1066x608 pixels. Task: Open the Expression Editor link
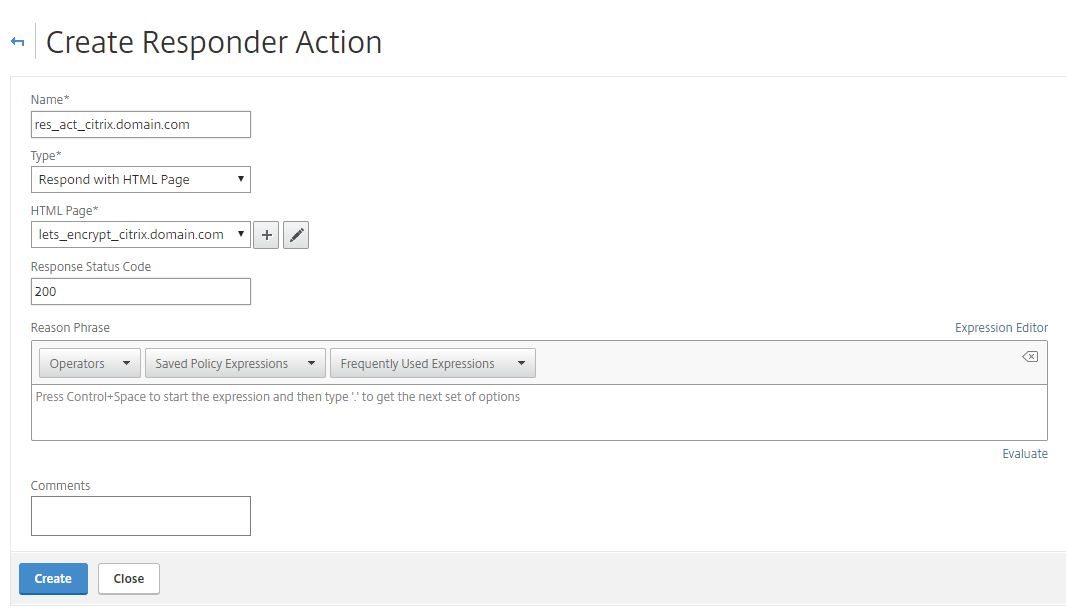coord(1001,328)
